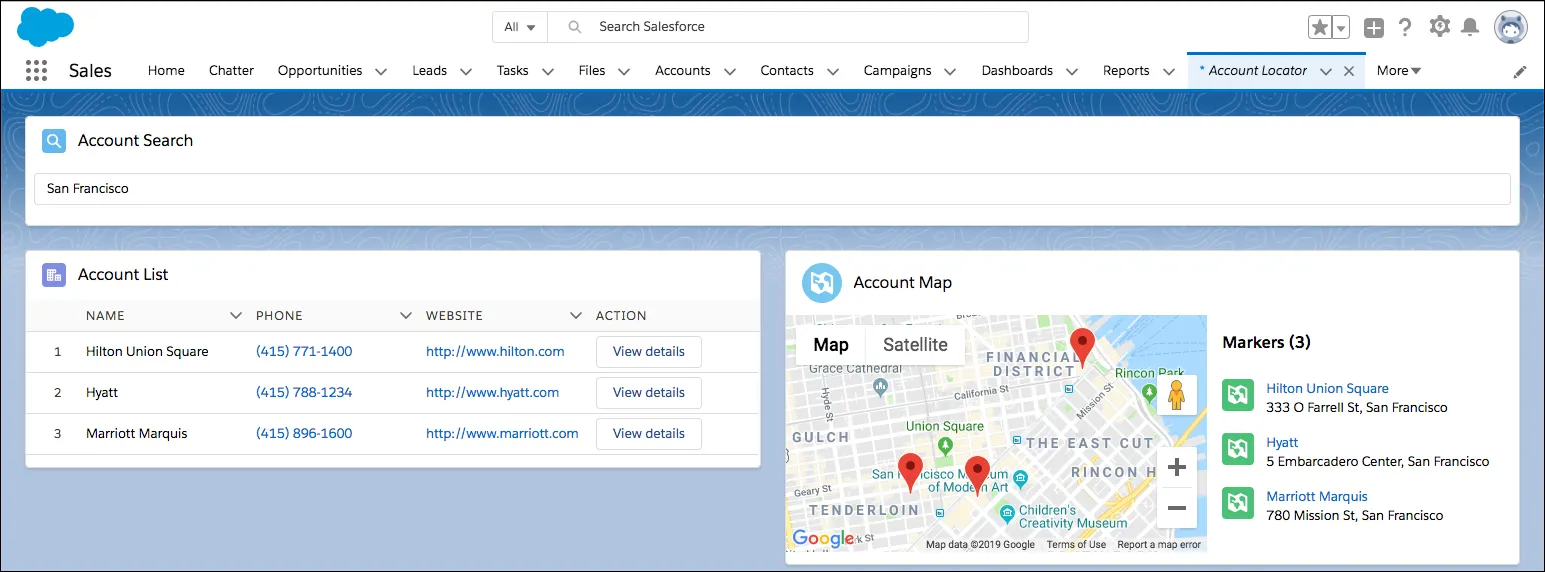Click the Salesforce cloud logo
Screen dimensions: 1545x572
(x=46, y=26)
